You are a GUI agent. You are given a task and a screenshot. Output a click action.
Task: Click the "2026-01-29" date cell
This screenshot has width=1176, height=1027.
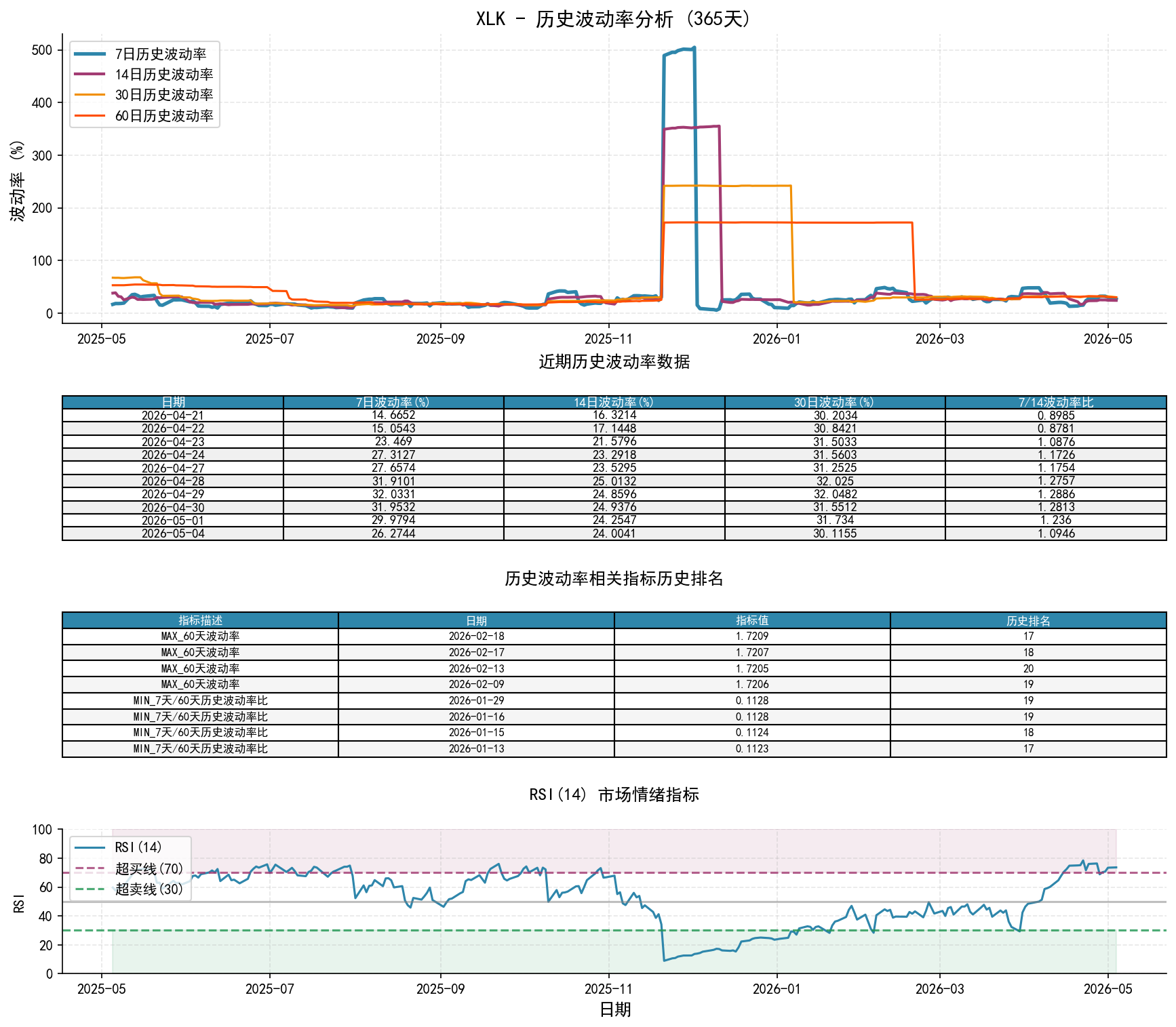coord(476,701)
